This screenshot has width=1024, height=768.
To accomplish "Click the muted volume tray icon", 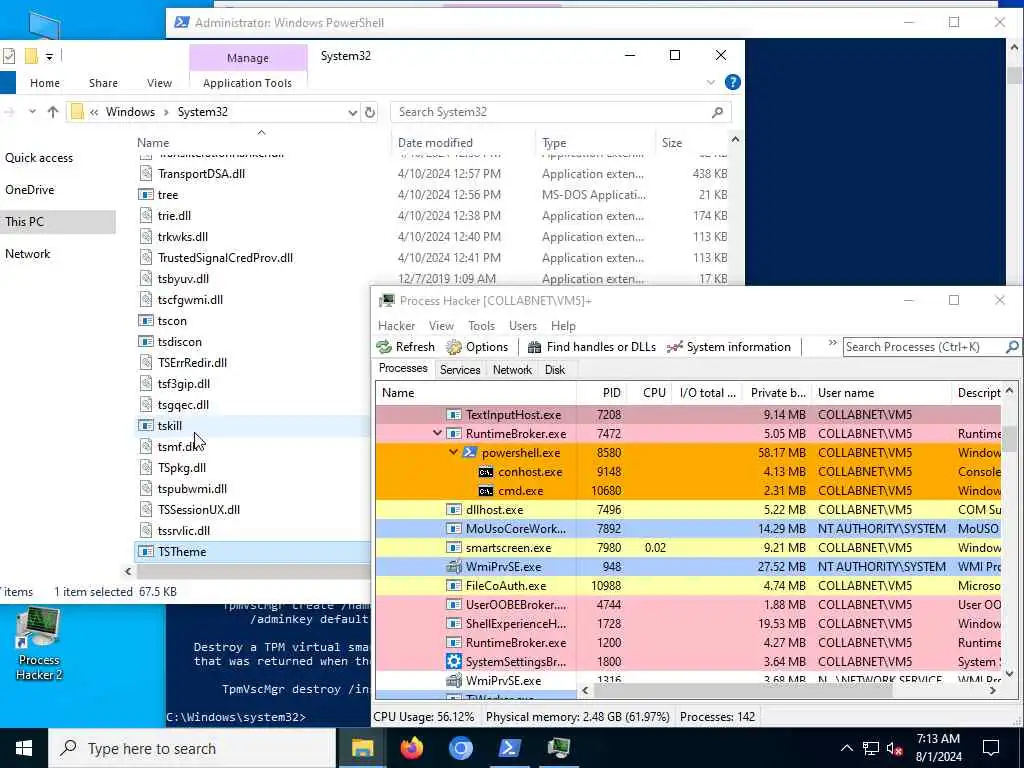I will [x=895, y=748].
